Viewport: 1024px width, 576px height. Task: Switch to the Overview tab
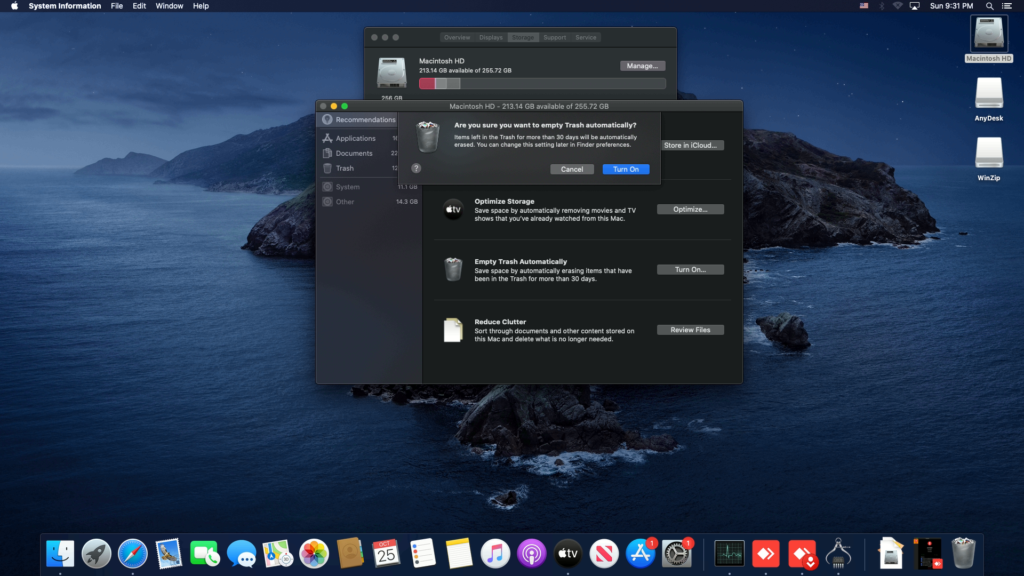tap(458, 36)
